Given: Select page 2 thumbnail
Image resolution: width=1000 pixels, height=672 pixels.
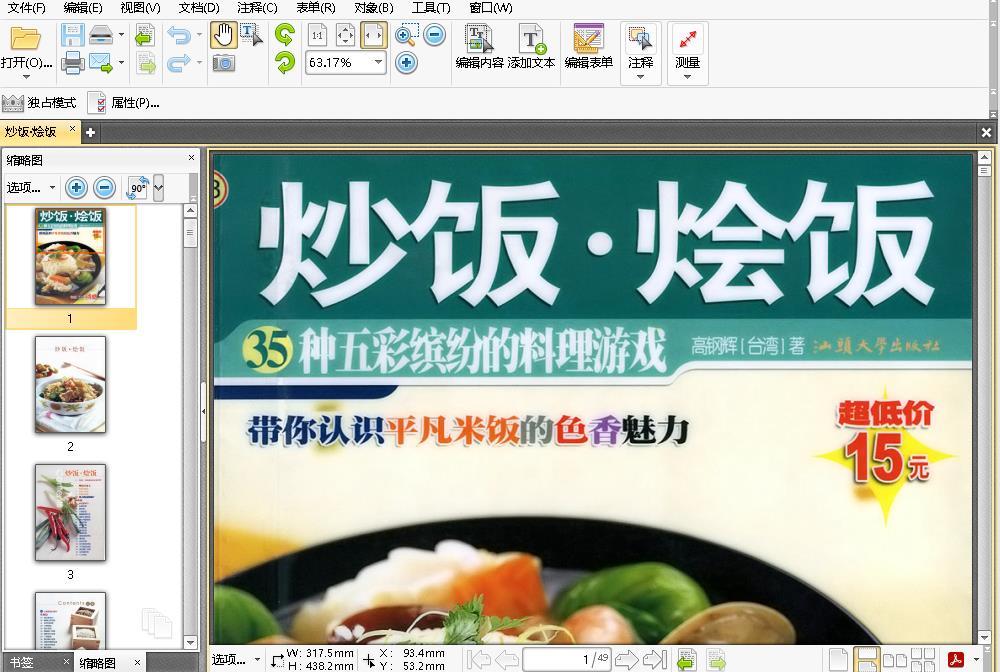Looking at the screenshot, I should click(70, 384).
